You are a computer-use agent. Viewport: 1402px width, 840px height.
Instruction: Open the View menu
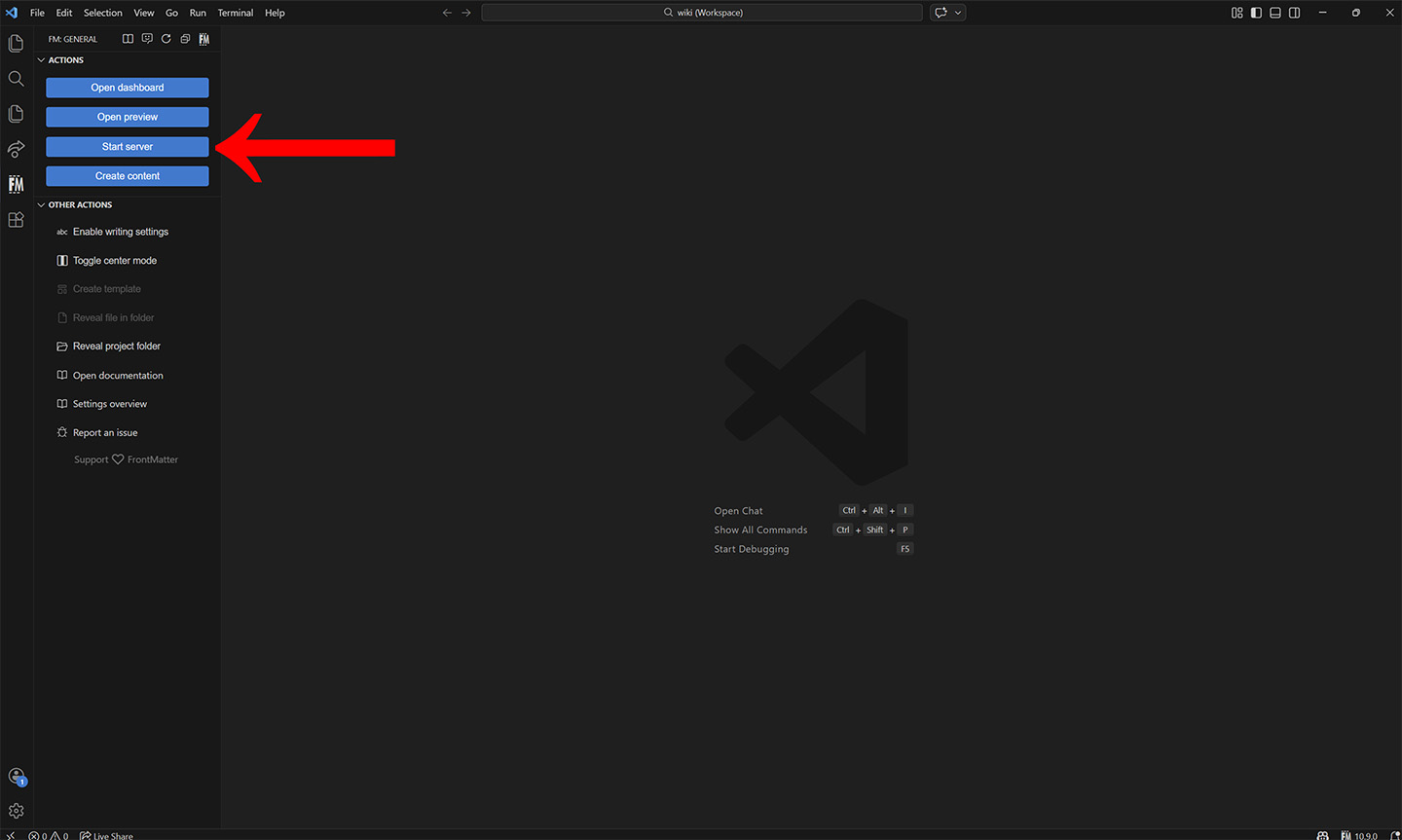point(144,13)
